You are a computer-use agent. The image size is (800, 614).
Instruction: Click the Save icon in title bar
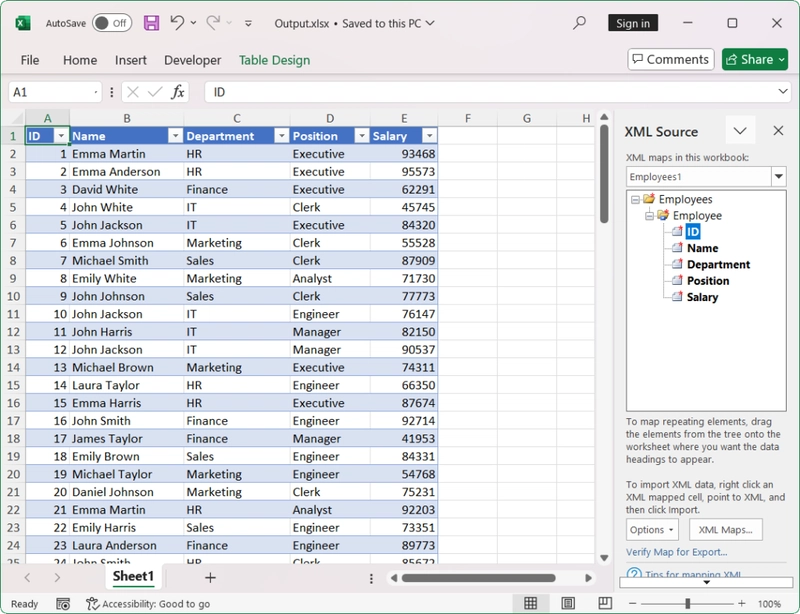click(x=151, y=23)
